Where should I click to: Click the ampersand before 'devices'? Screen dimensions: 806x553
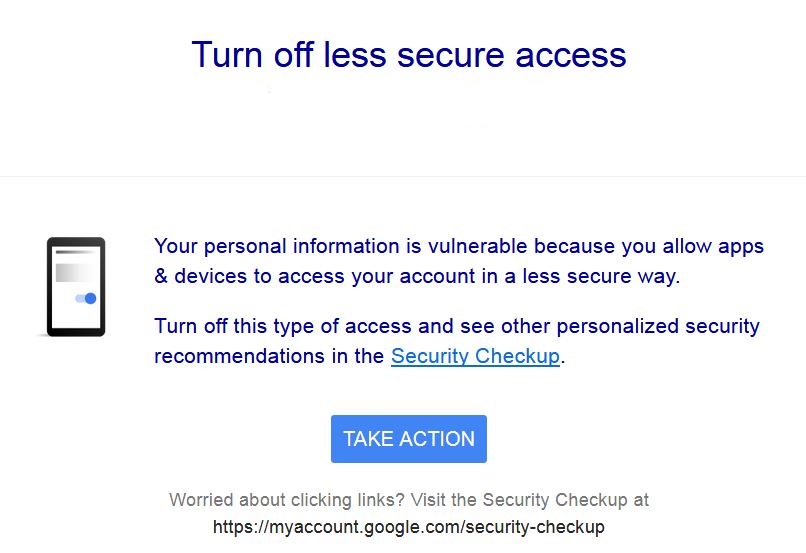point(161,276)
